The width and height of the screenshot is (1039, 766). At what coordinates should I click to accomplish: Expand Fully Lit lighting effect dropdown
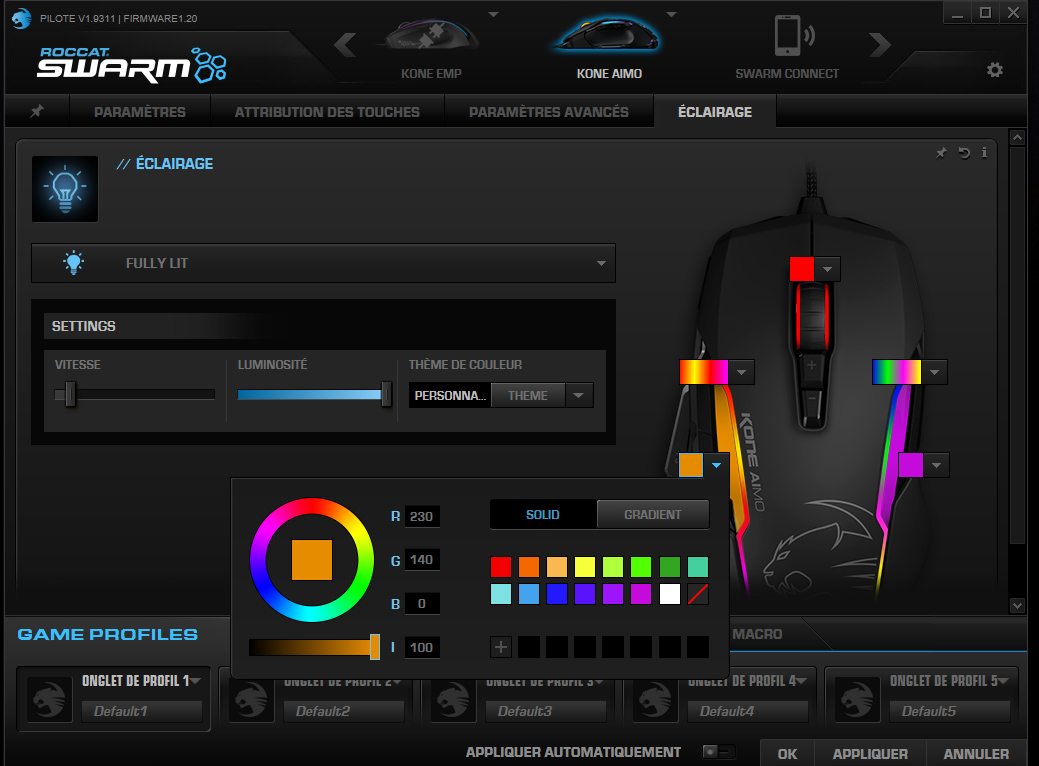point(601,263)
